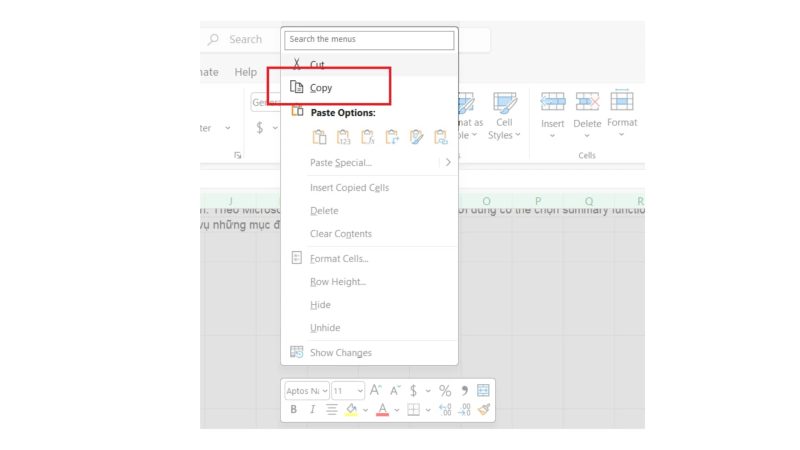The height and width of the screenshot is (450, 800).
Task: Open Cell Styles dropdown in ribbon
Action: (x=504, y=116)
